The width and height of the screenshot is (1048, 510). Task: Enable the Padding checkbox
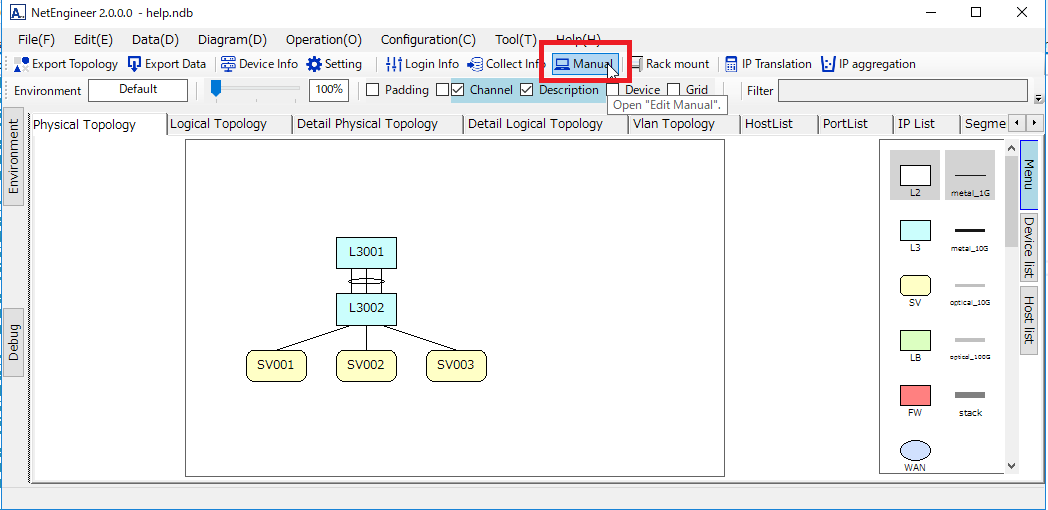[373, 90]
